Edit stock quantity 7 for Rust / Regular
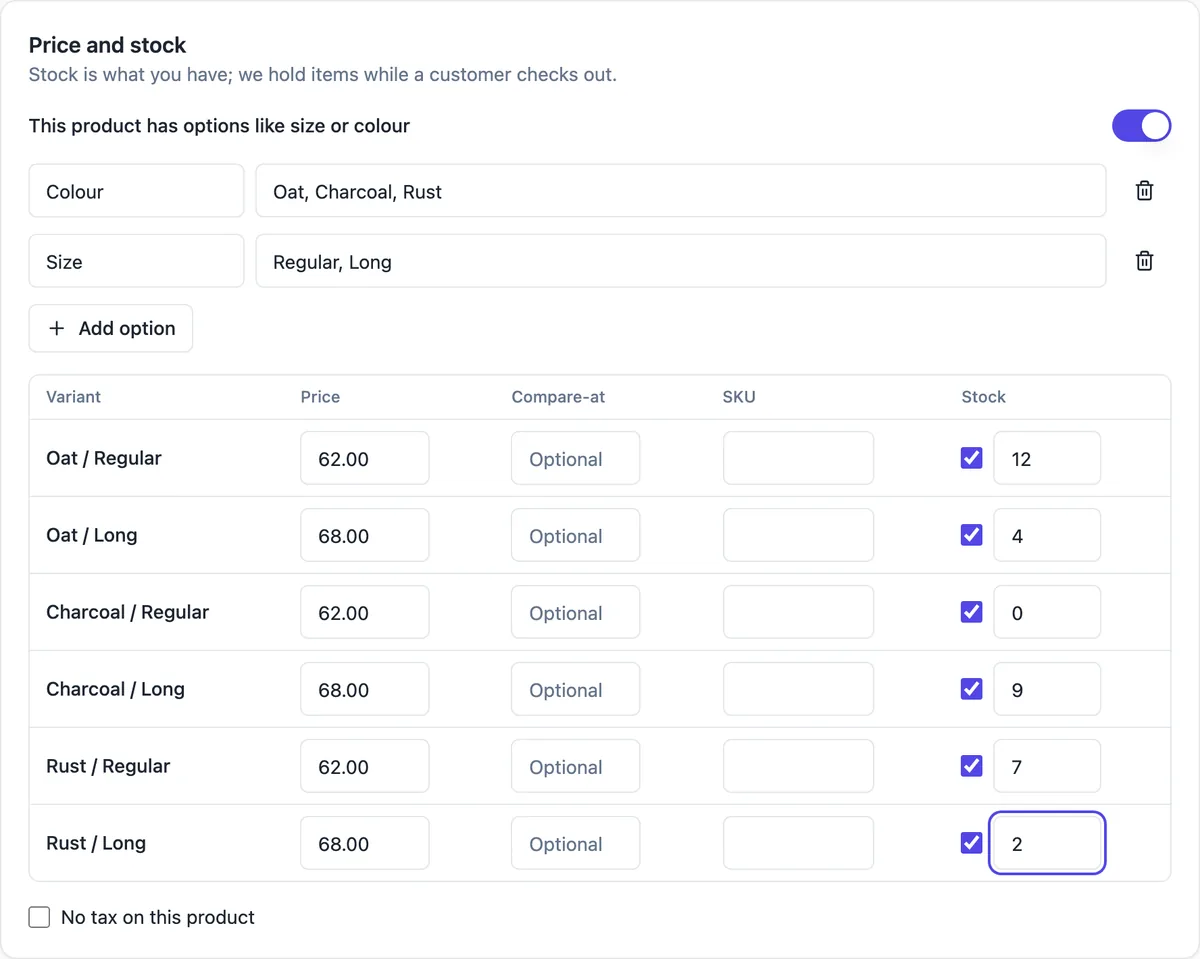The image size is (1200, 959). click(x=1047, y=766)
